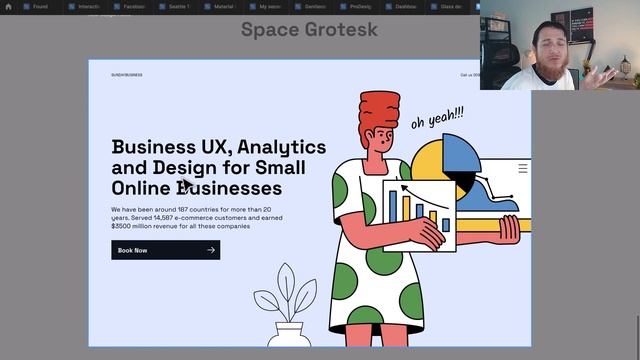The height and width of the screenshot is (360, 640).
Task: Open the hamburger menu icon in mockup
Action: [523, 168]
